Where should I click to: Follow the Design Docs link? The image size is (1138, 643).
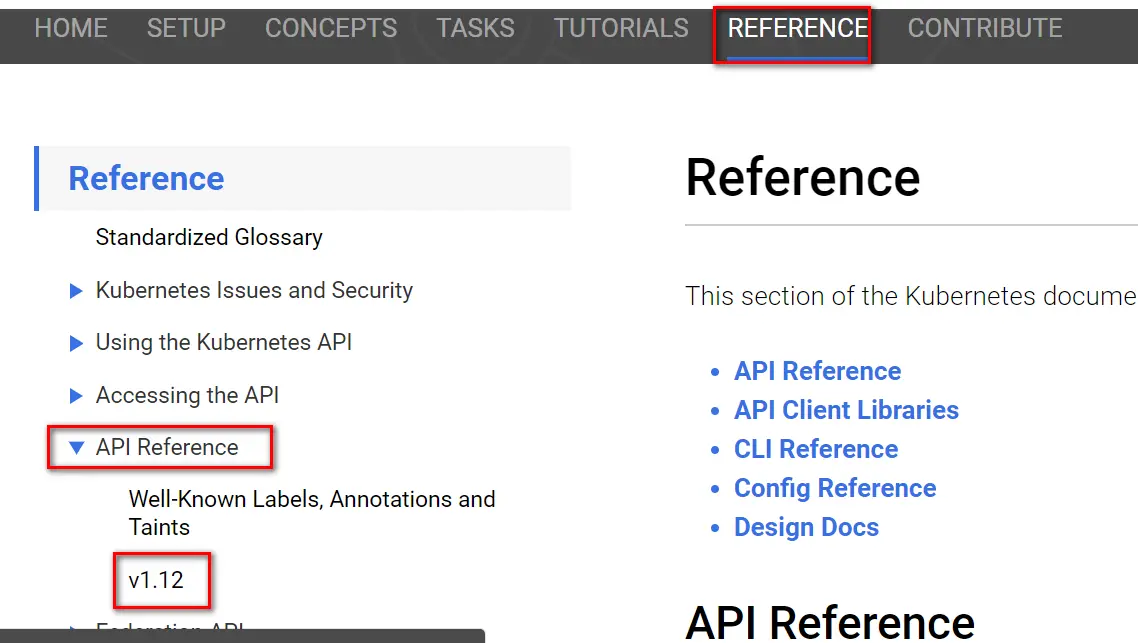806,527
